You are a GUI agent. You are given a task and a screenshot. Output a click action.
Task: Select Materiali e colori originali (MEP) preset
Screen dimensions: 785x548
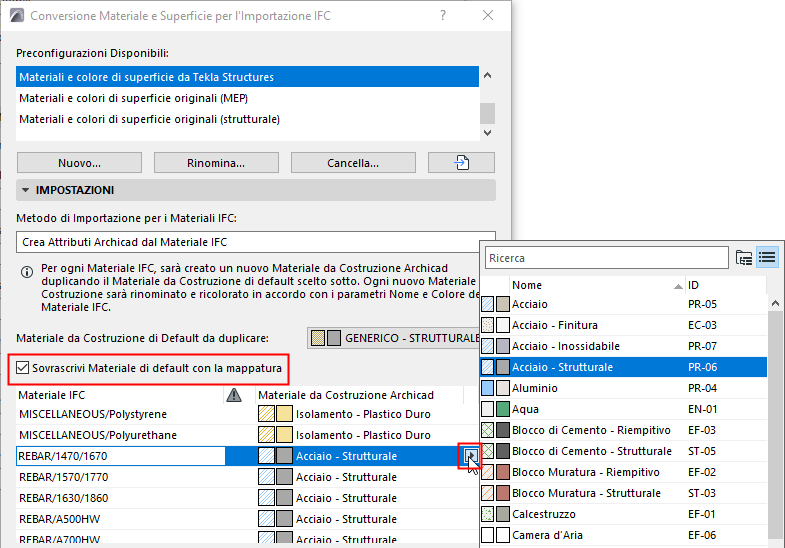click(247, 98)
